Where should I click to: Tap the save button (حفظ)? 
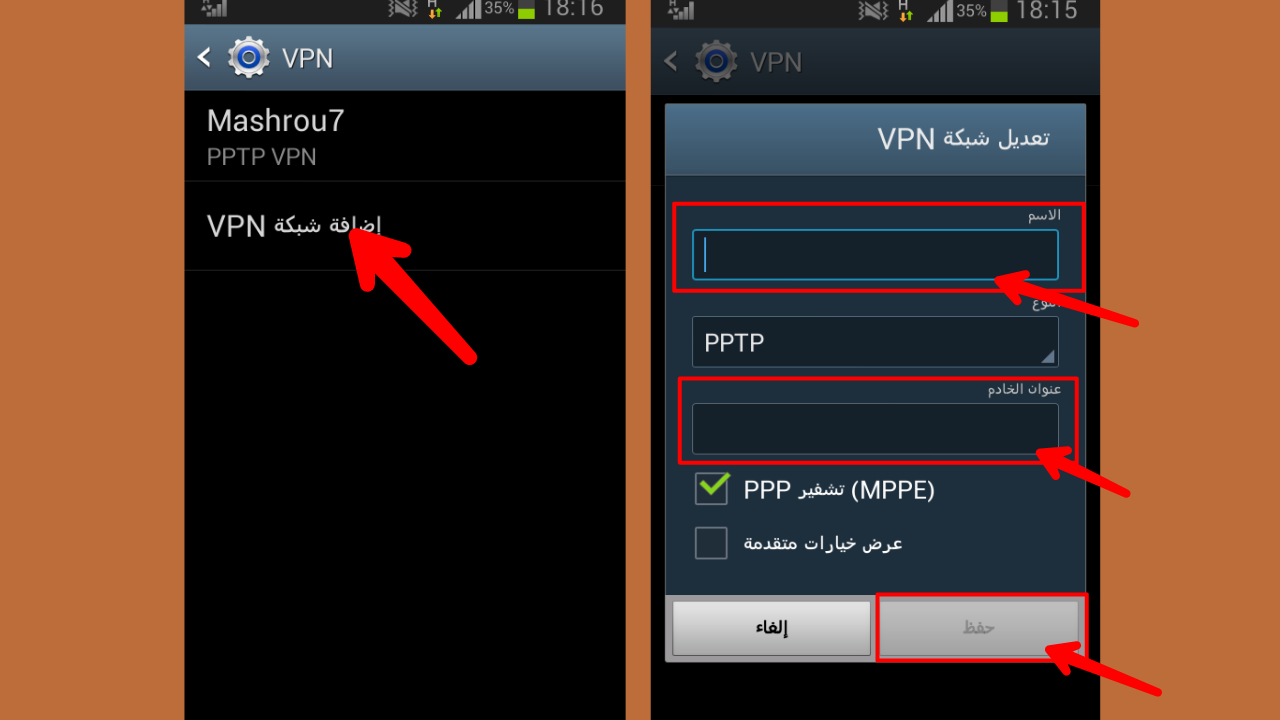point(979,628)
